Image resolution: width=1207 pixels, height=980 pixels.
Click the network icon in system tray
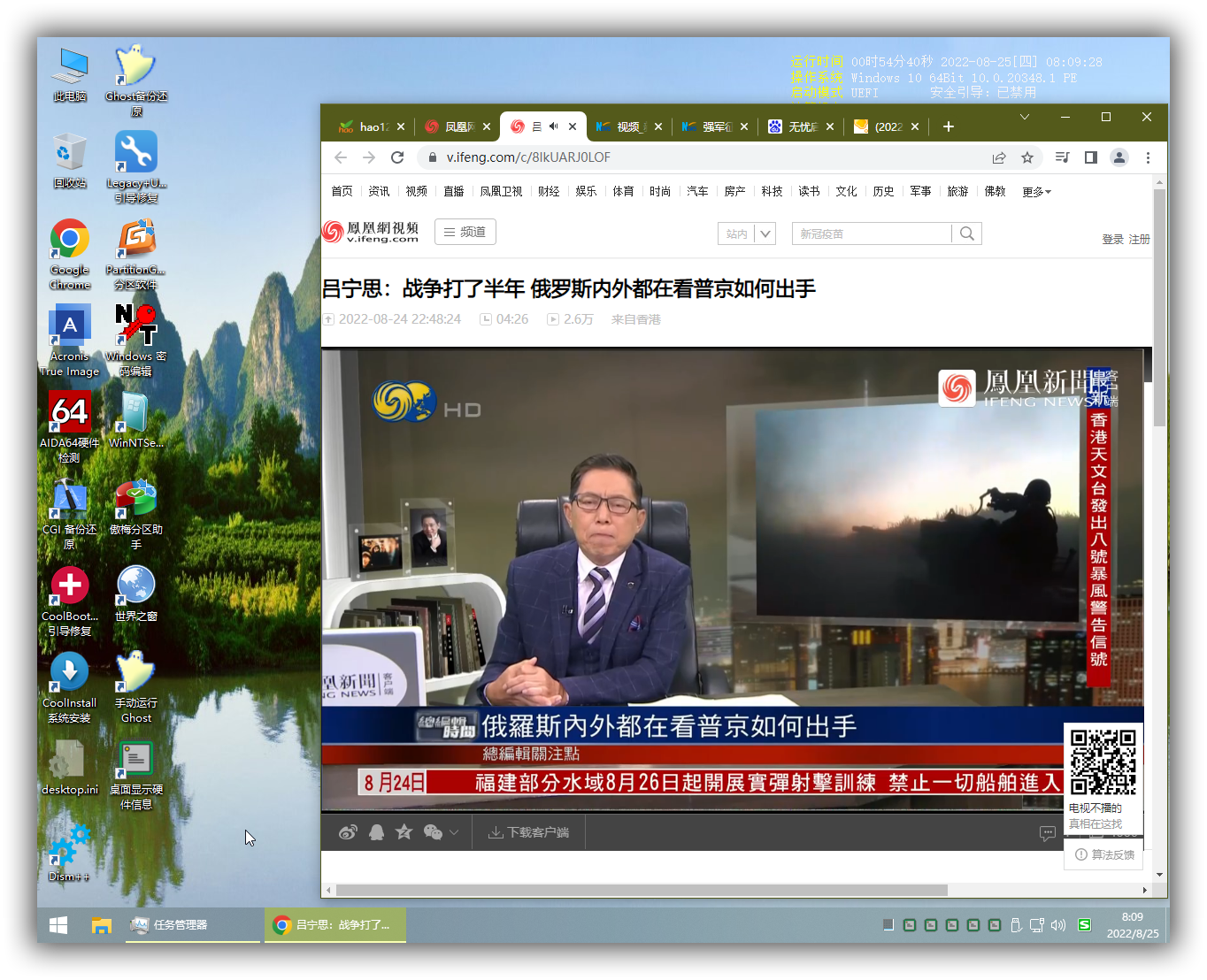click(1037, 925)
